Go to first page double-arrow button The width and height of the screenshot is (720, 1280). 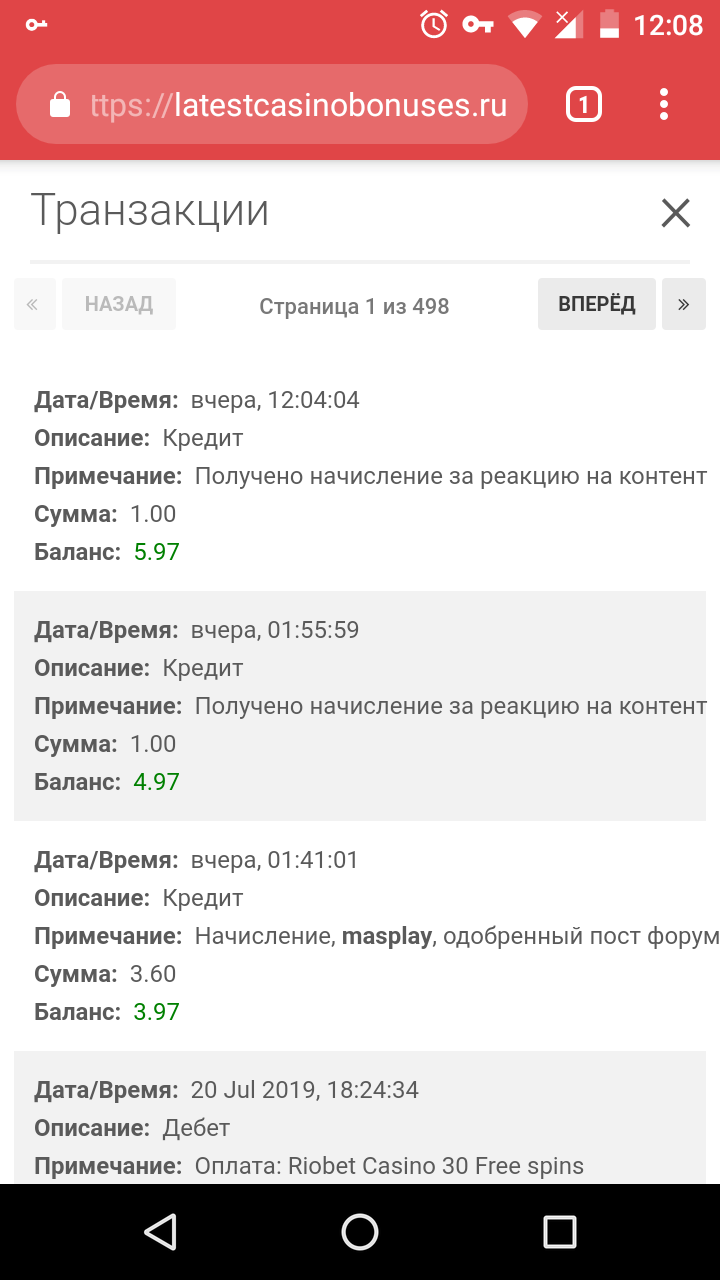(34, 304)
